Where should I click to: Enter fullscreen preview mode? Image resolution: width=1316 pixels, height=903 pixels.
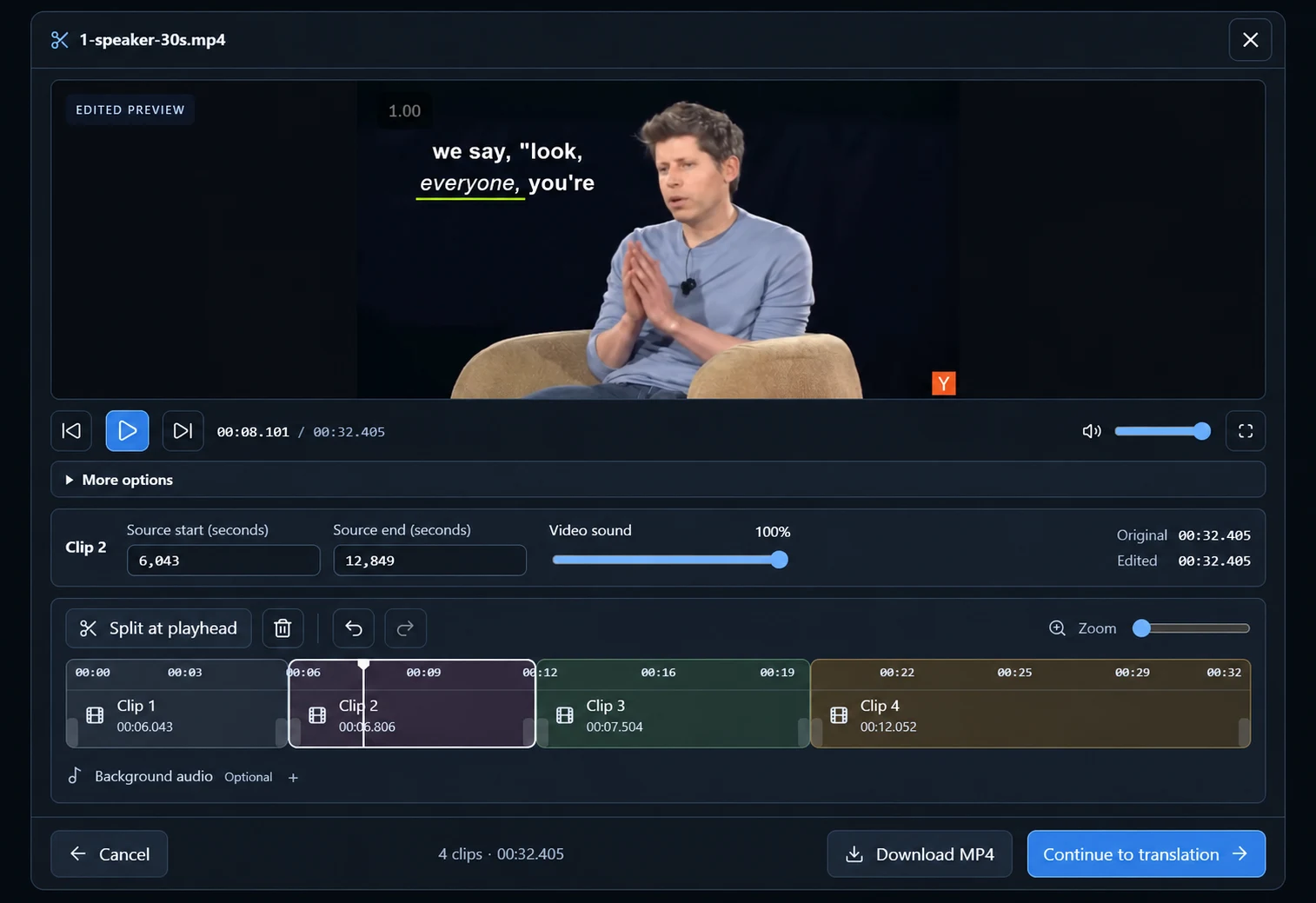(1245, 431)
